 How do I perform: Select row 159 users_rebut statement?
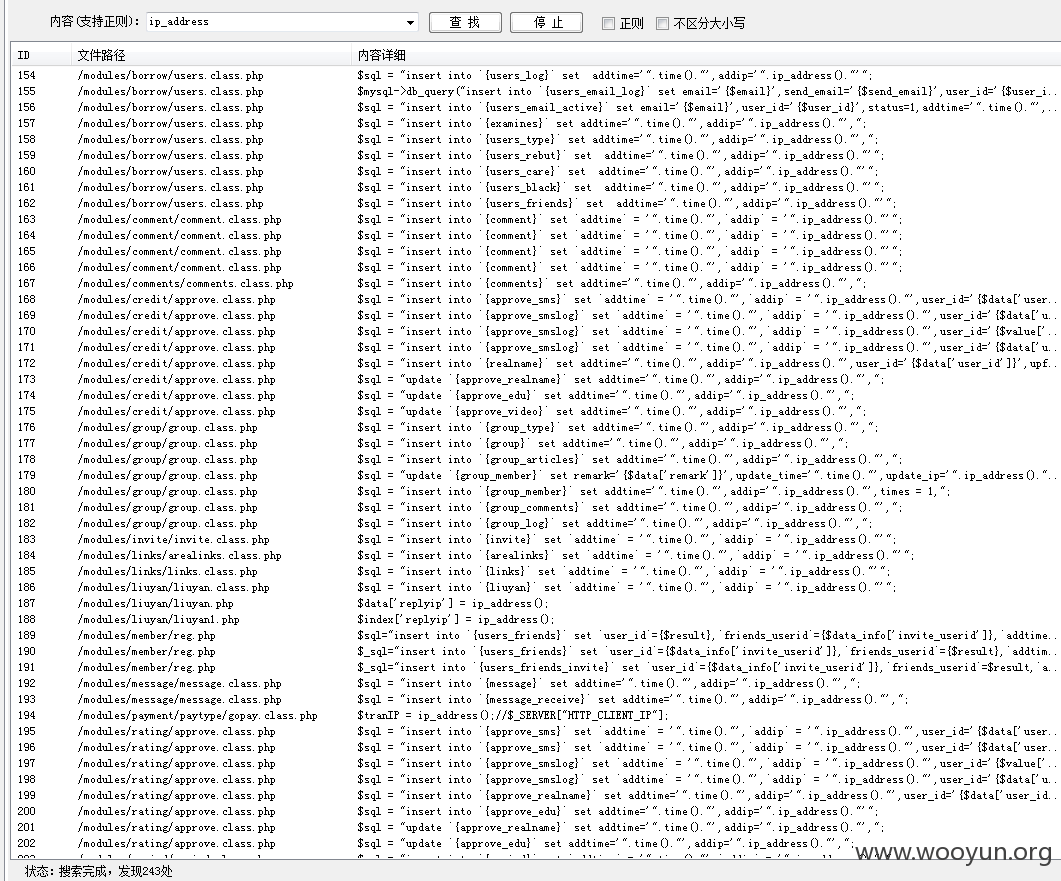pos(620,155)
